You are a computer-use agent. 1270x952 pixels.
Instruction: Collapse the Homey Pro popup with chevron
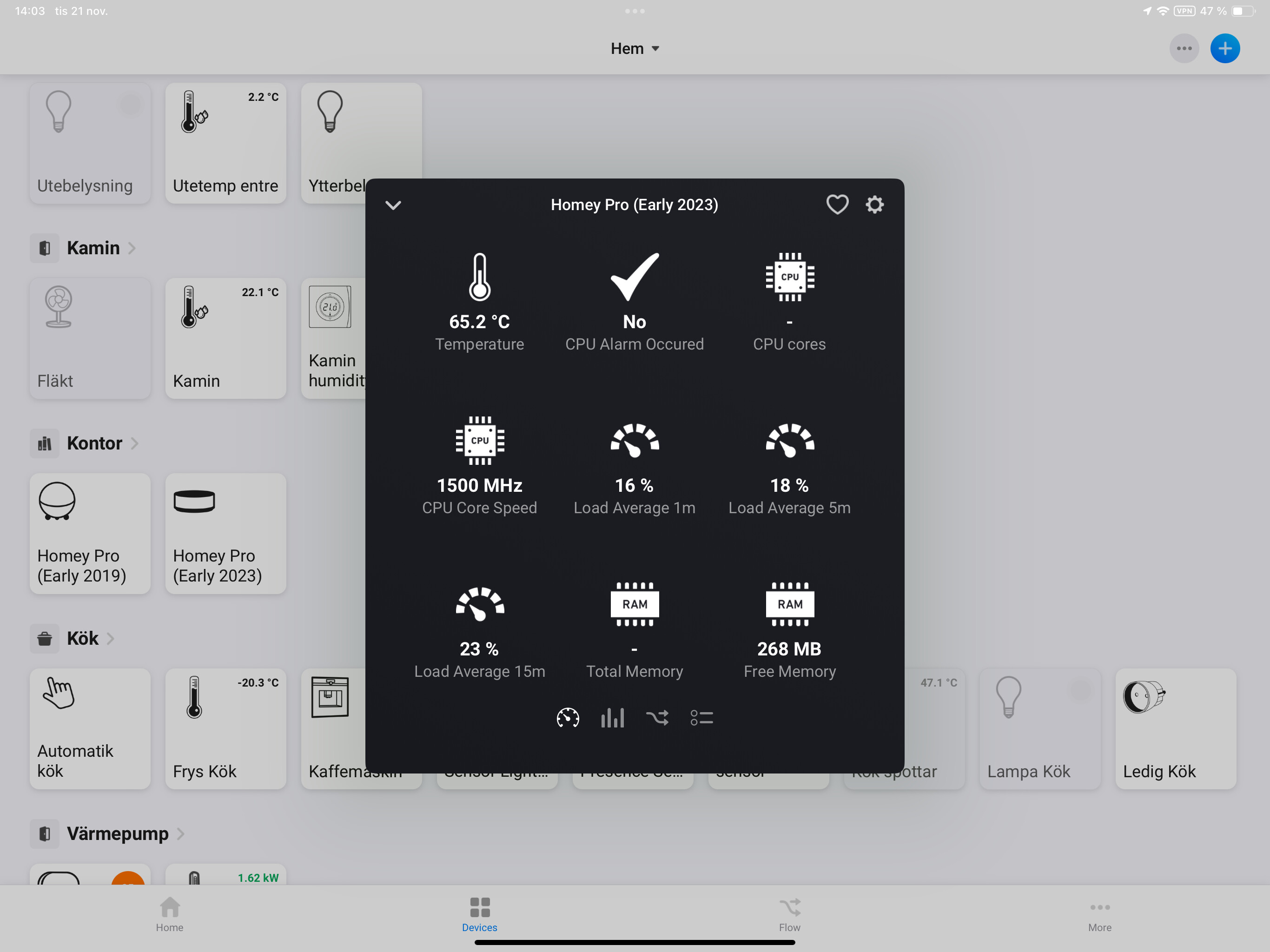pyautogui.click(x=393, y=205)
